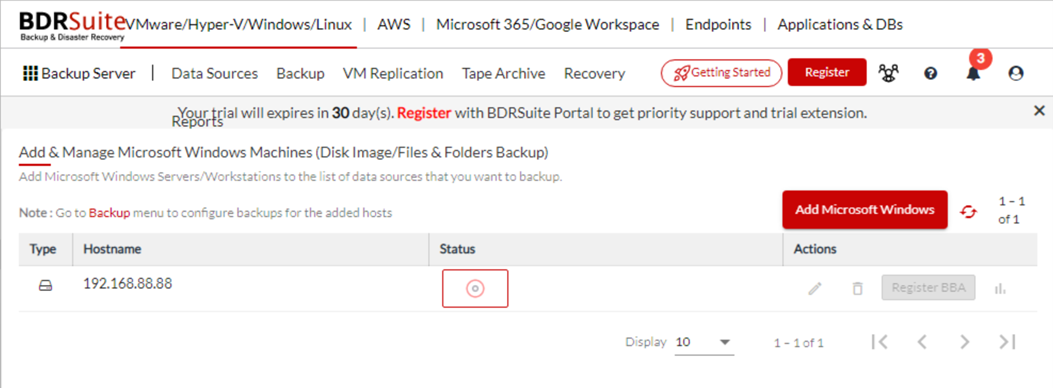Screen dimensions: 1053x388
Task: Select the Endpoints tab
Action: (718, 25)
